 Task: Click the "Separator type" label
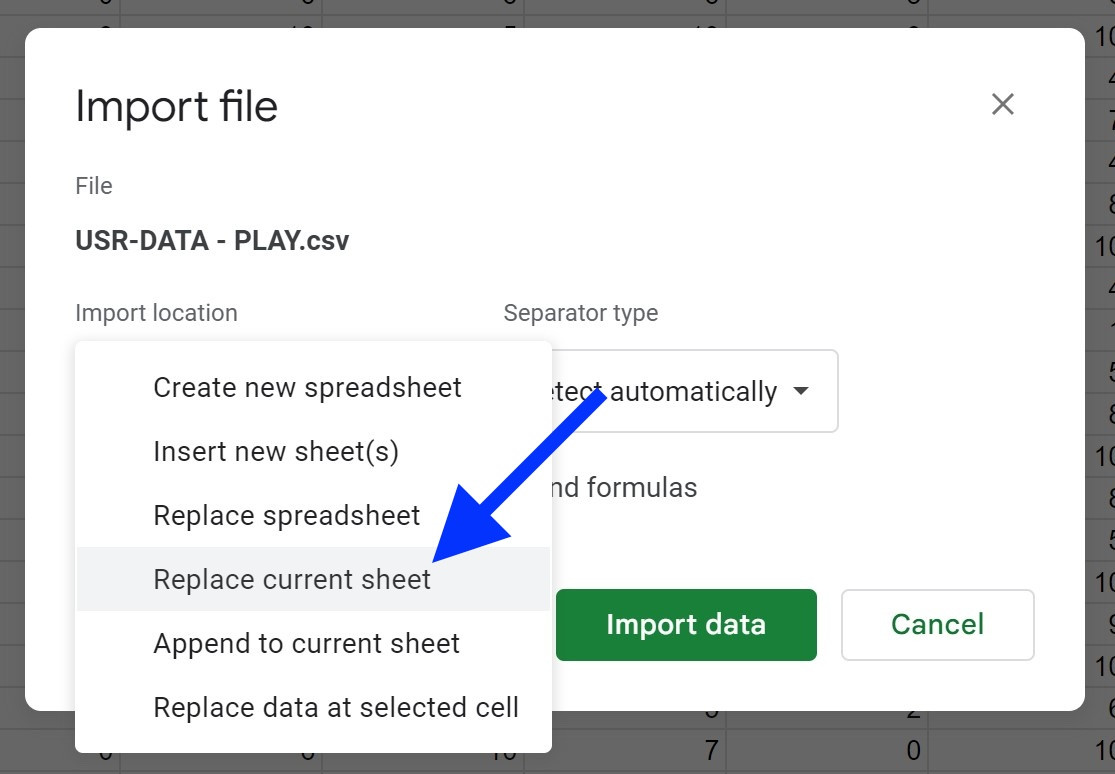pyautogui.click(x=581, y=313)
